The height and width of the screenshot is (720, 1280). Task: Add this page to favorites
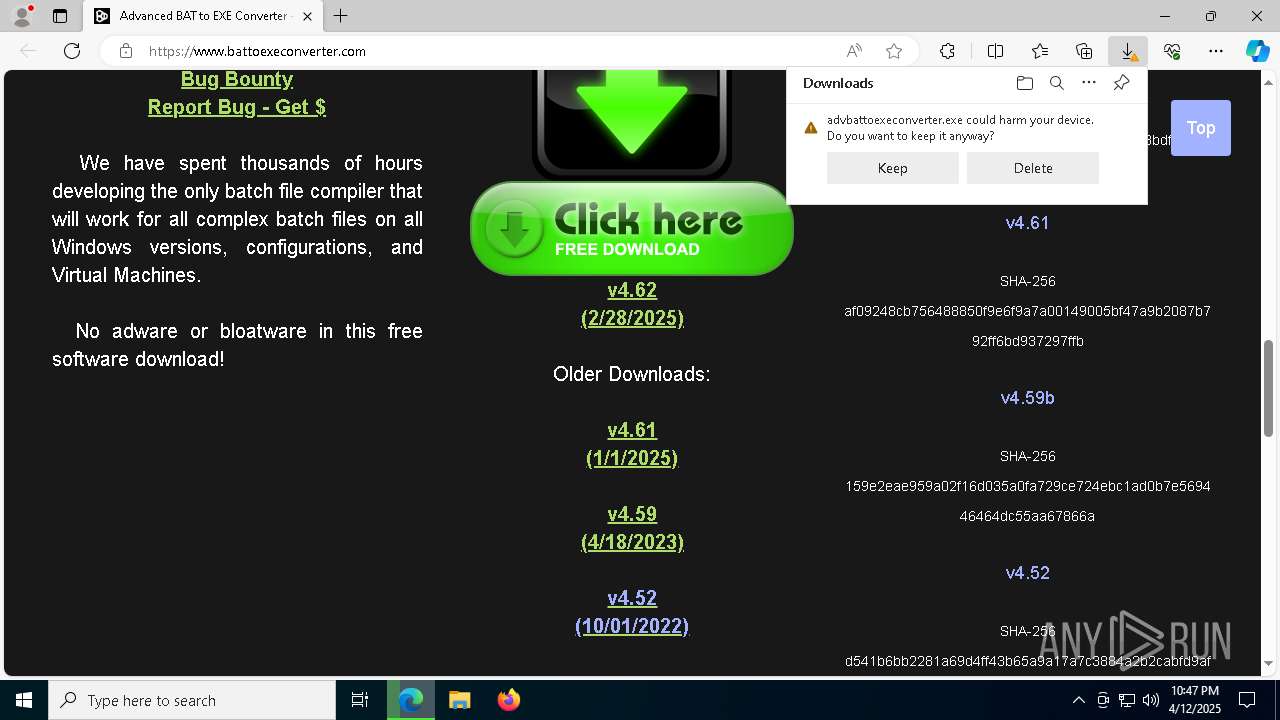894,51
